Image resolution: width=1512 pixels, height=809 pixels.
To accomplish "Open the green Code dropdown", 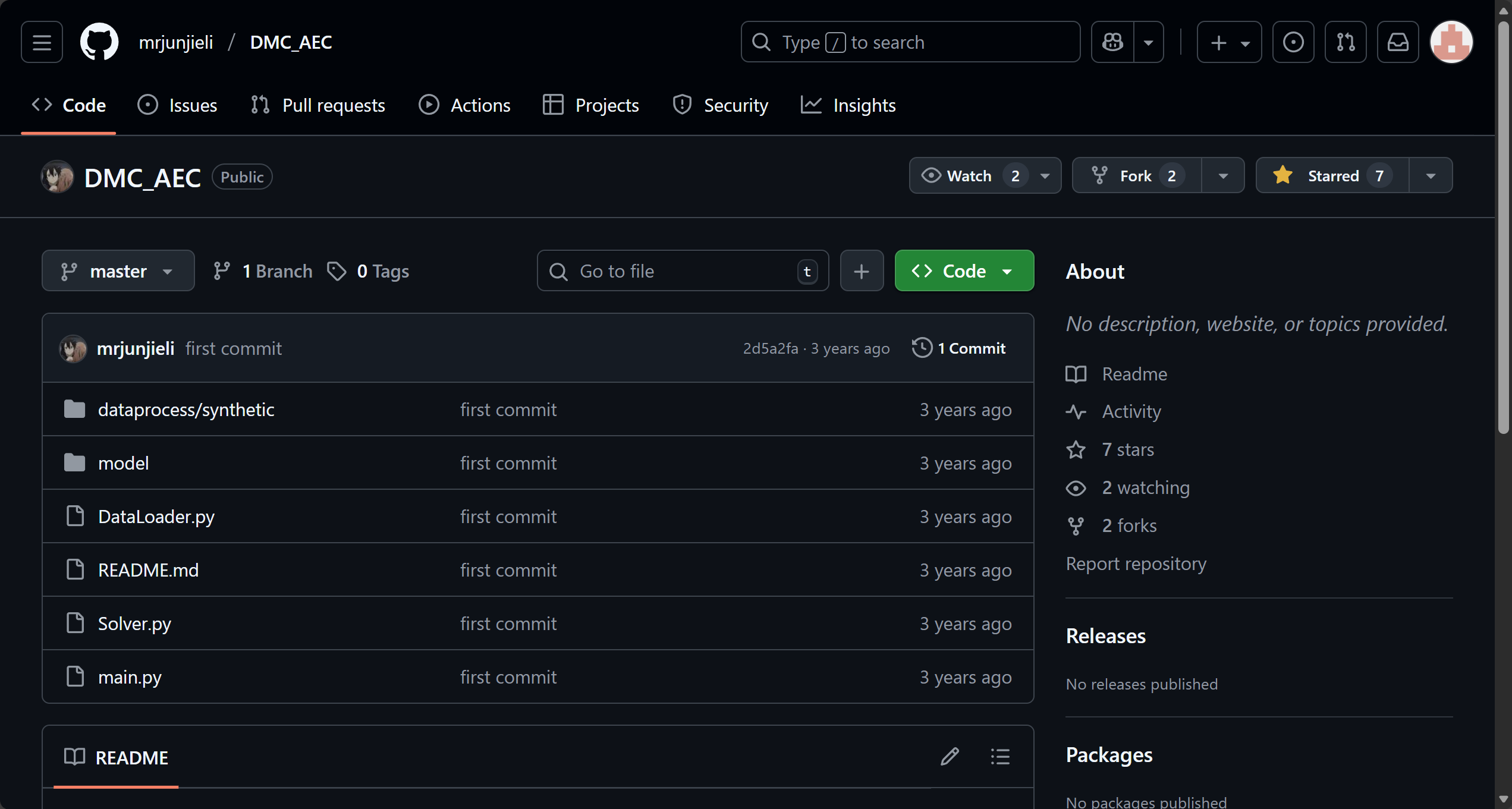I will [964, 271].
